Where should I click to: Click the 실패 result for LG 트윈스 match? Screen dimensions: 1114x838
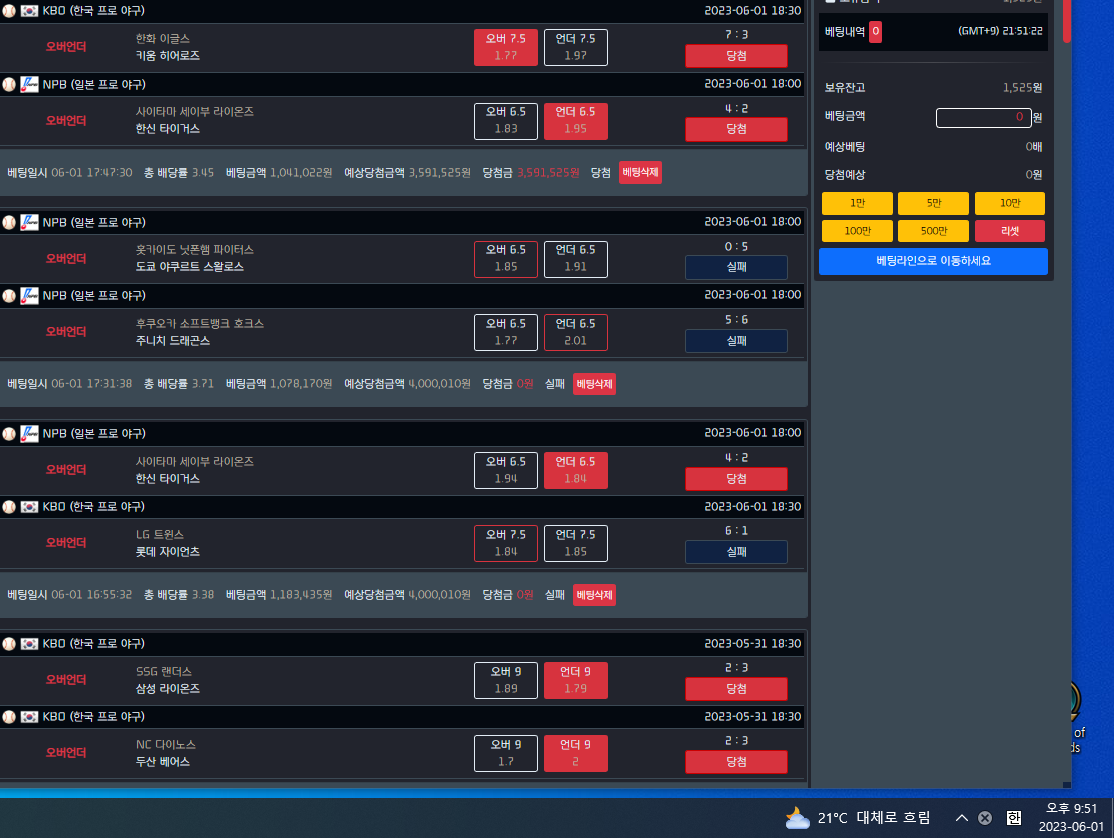[x=736, y=552]
